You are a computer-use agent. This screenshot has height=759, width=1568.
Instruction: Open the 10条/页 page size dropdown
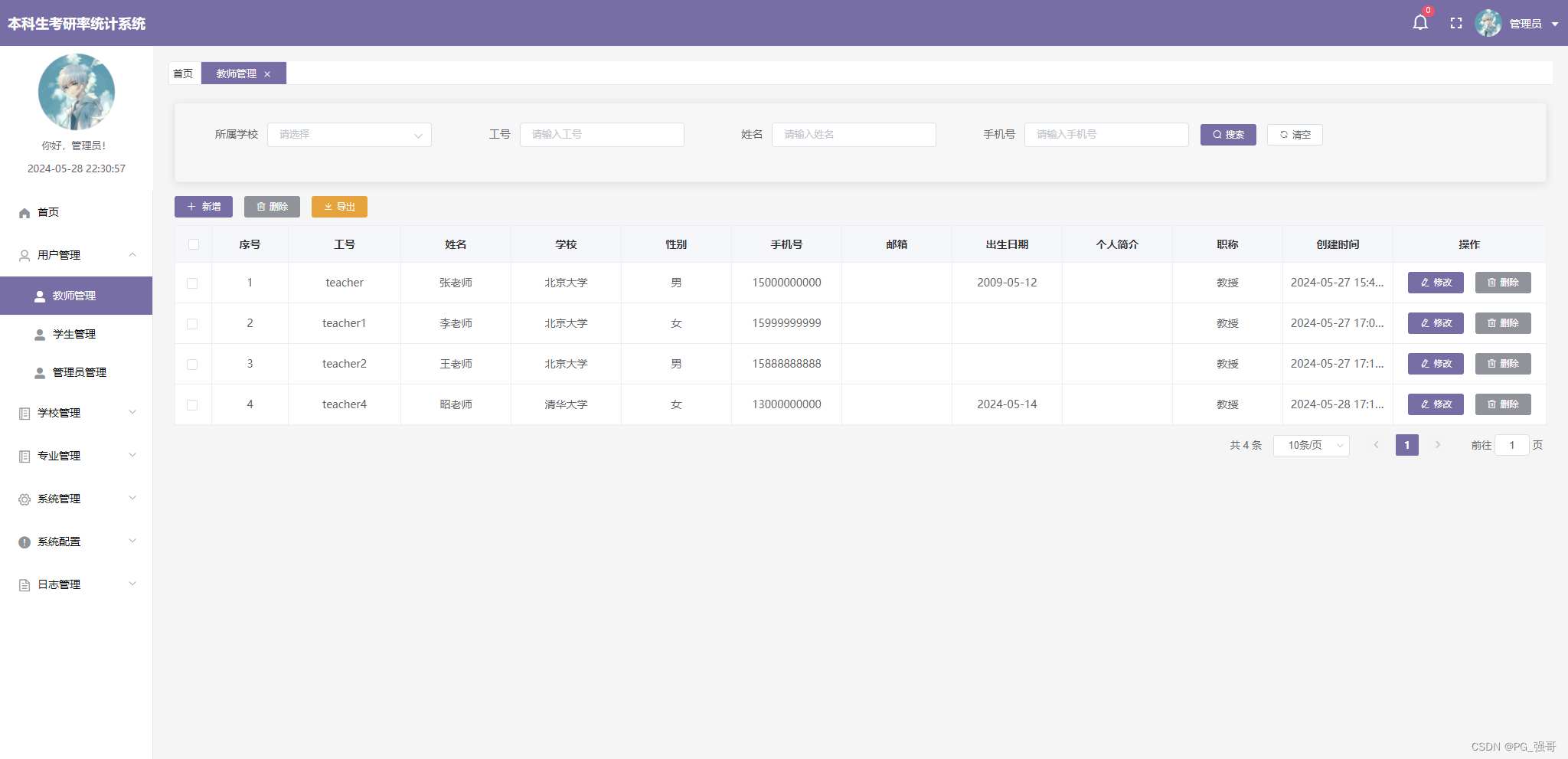pos(1311,445)
